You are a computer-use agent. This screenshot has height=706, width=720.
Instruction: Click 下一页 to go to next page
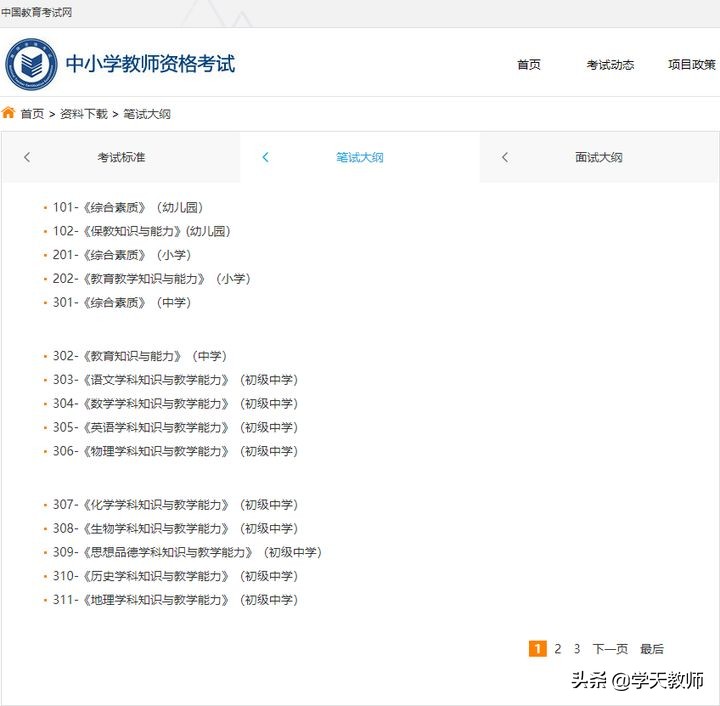[610, 649]
